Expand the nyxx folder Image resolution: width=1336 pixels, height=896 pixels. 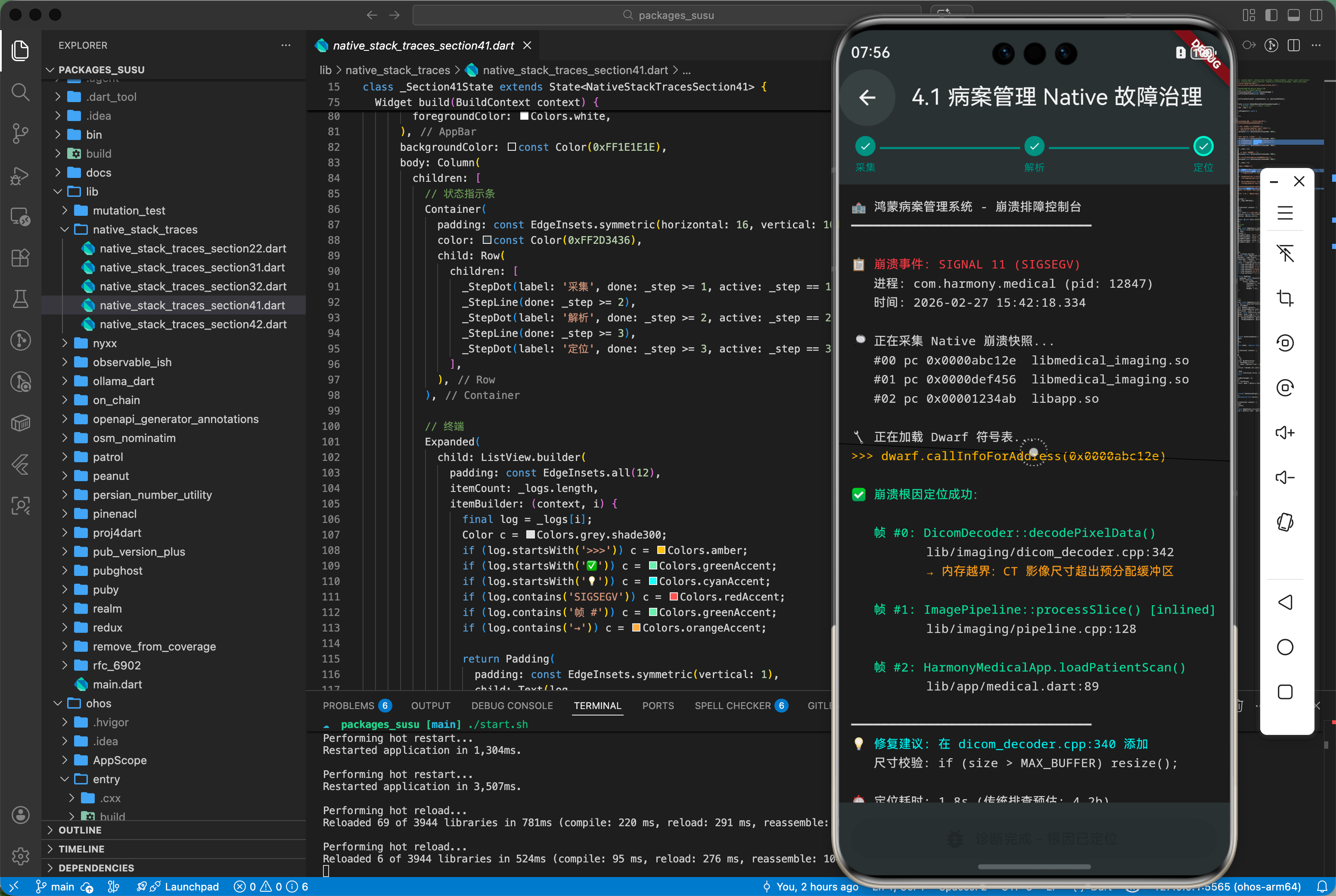105,343
